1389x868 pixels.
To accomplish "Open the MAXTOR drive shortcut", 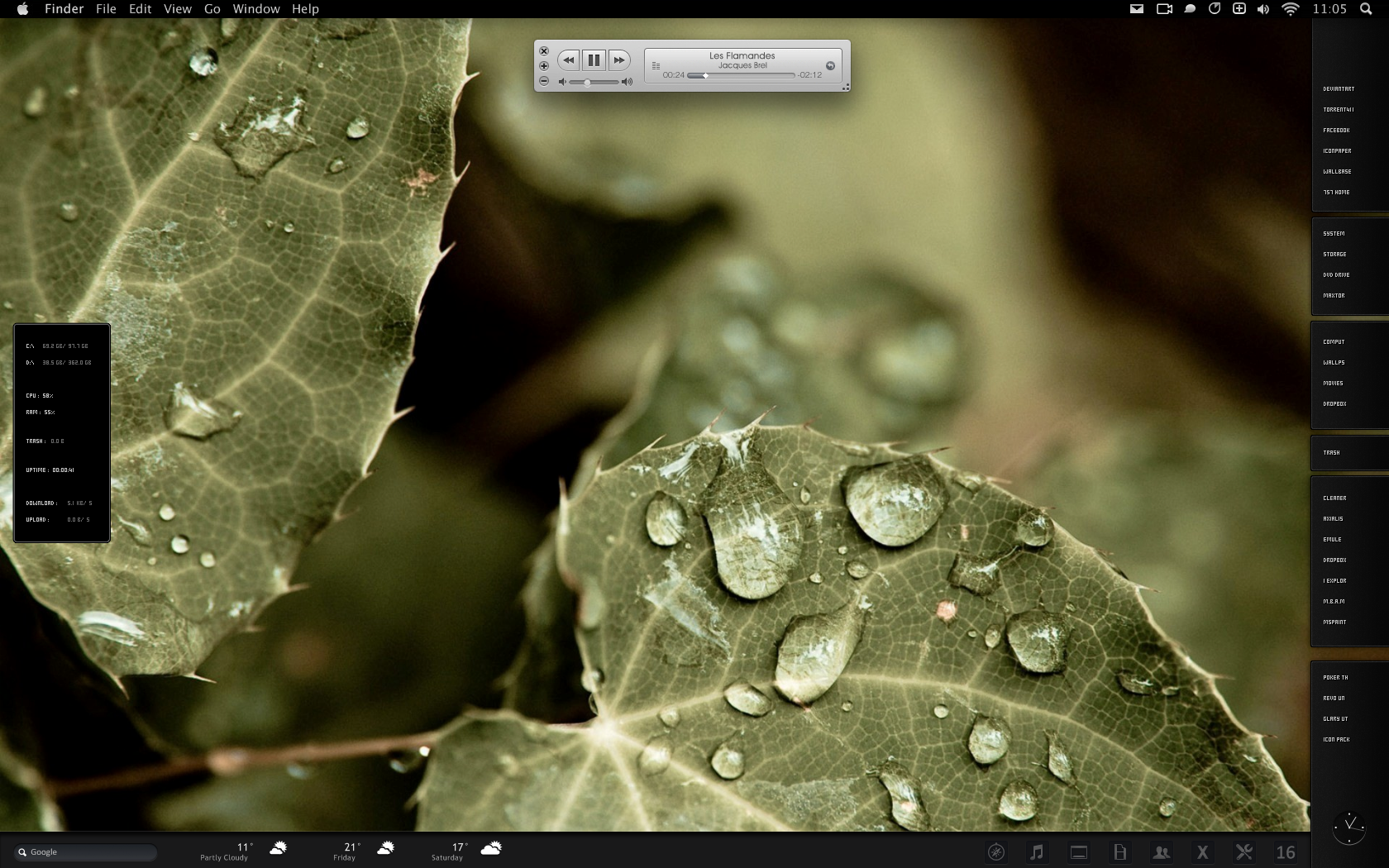I will coord(1334,296).
